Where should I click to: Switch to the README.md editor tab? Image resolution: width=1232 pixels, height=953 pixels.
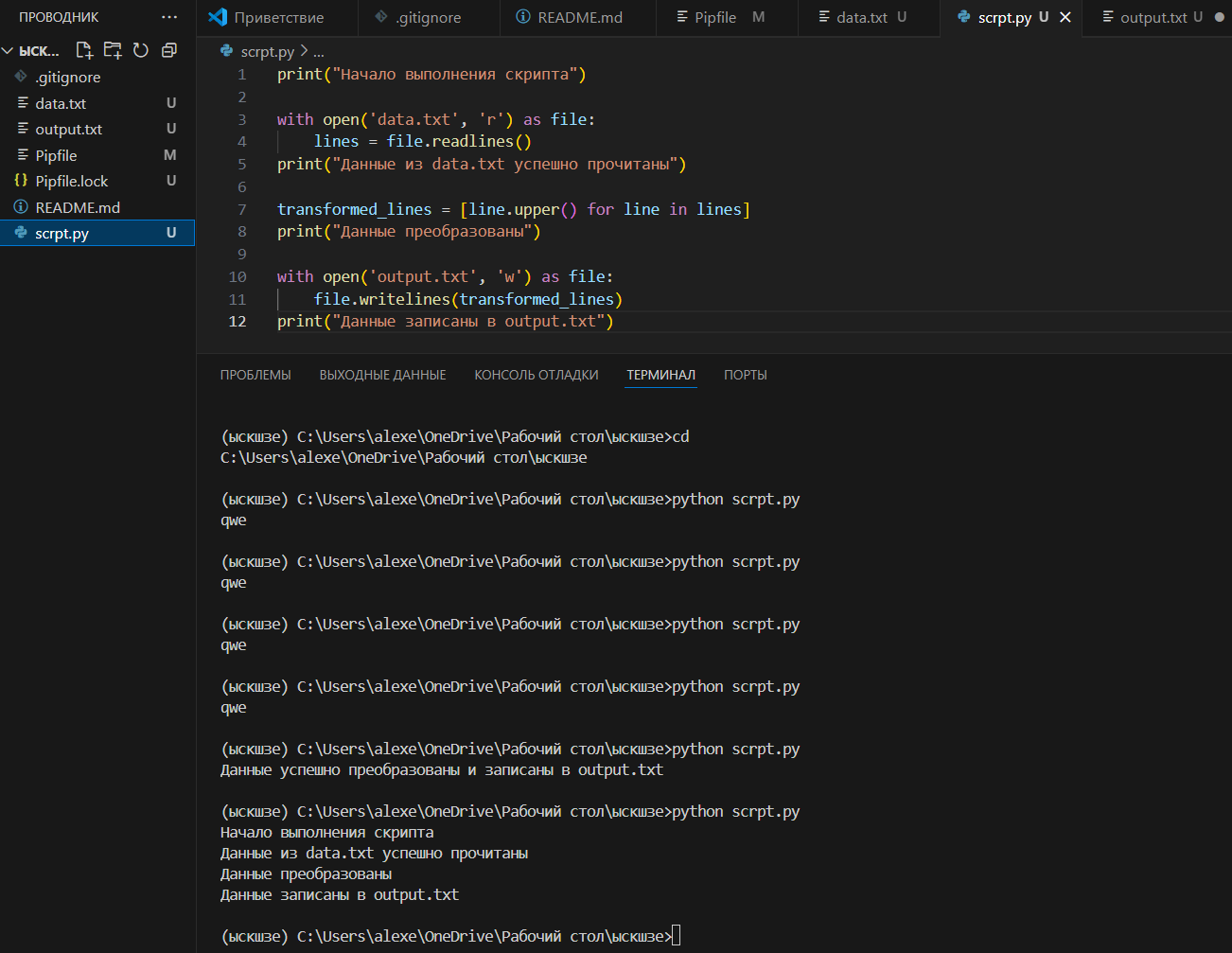(x=579, y=17)
